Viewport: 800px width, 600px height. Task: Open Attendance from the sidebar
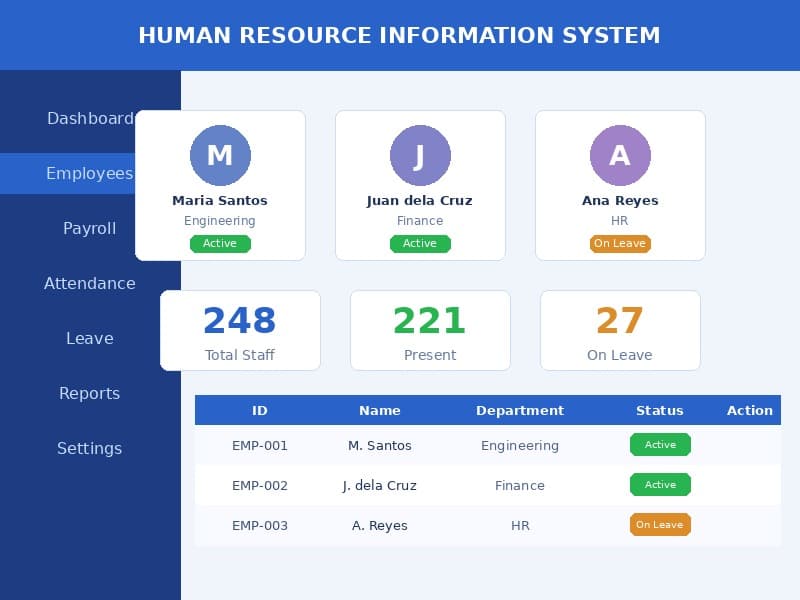click(90, 283)
